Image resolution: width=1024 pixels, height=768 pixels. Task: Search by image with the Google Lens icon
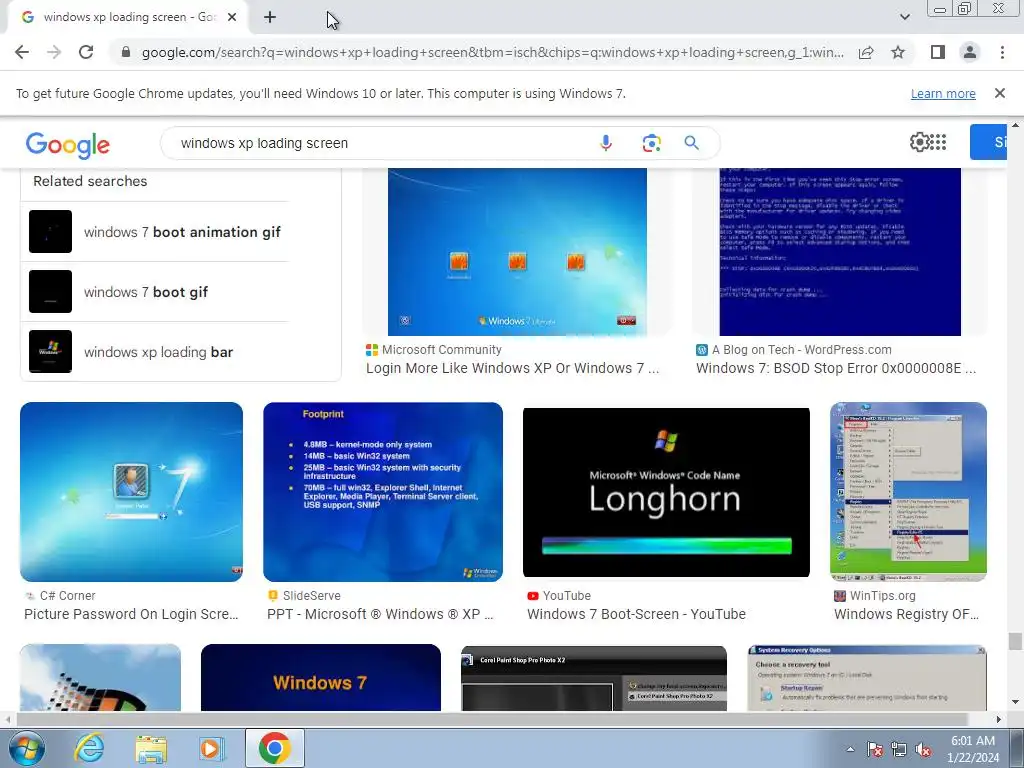[x=651, y=143]
